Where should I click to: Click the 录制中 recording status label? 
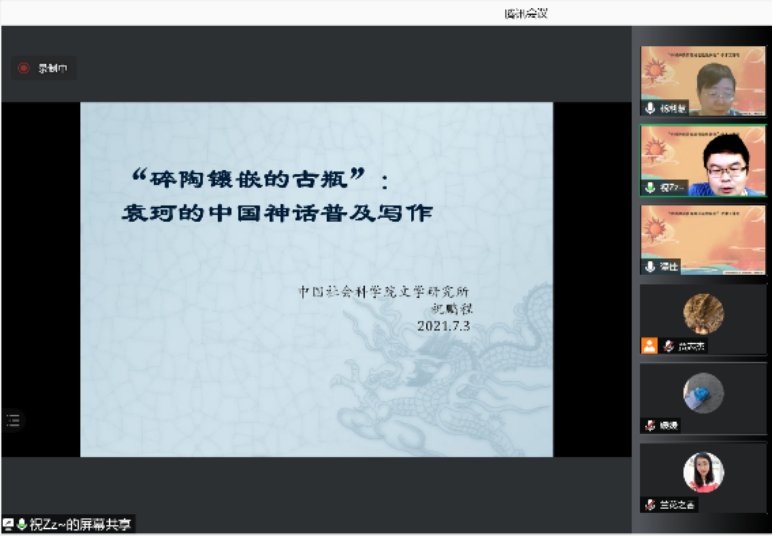pyautogui.click(x=53, y=68)
